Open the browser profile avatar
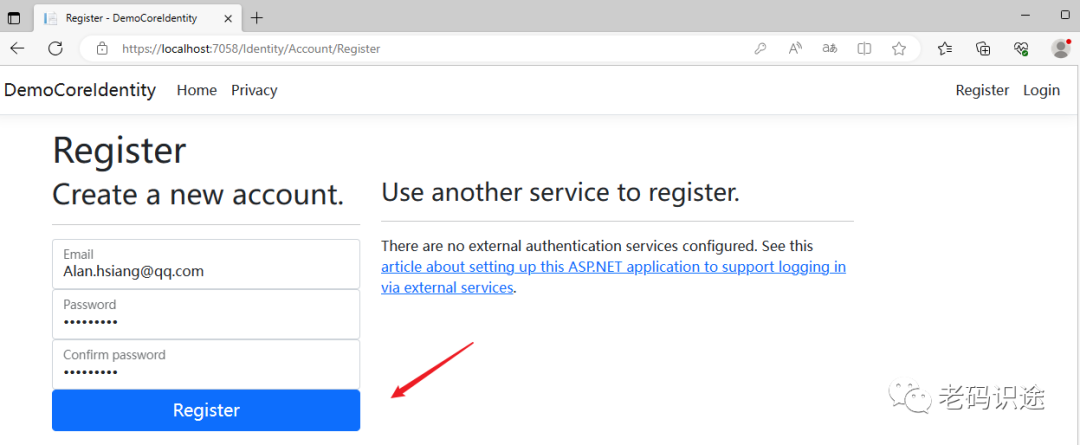The width and height of the screenshot is (1080, 445). (1060, 48)
